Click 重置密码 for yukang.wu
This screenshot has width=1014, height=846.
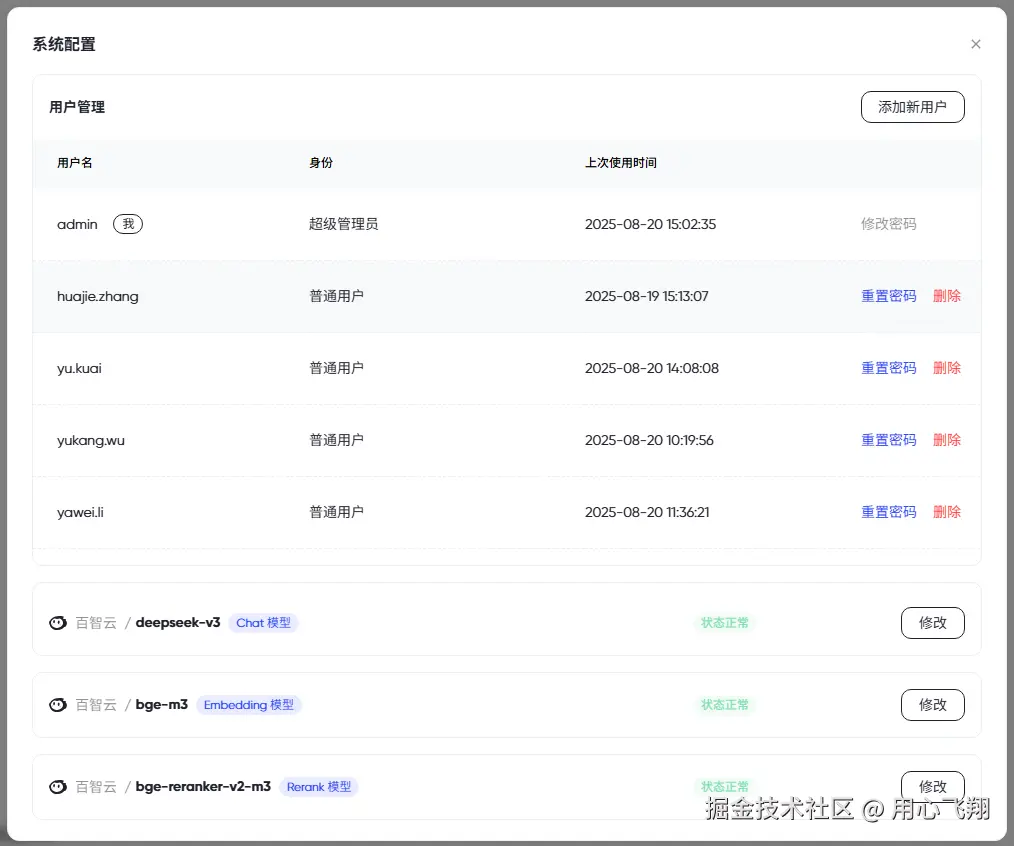[x=888, y=440]
